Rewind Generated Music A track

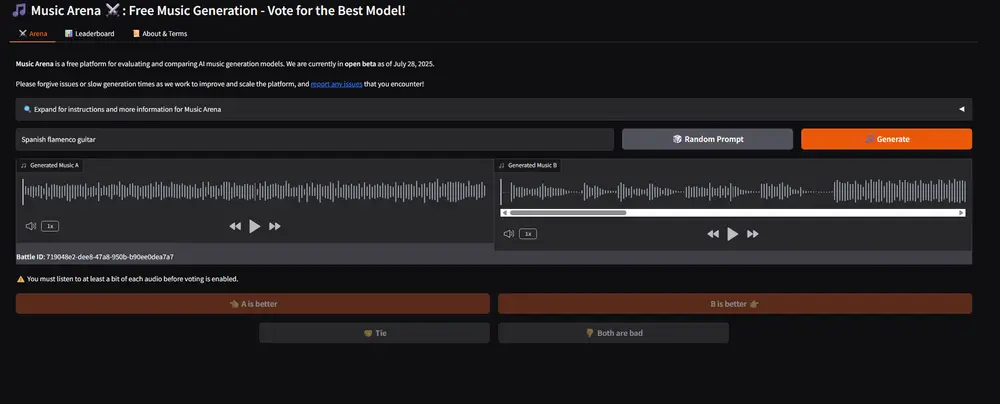[235, 226]
